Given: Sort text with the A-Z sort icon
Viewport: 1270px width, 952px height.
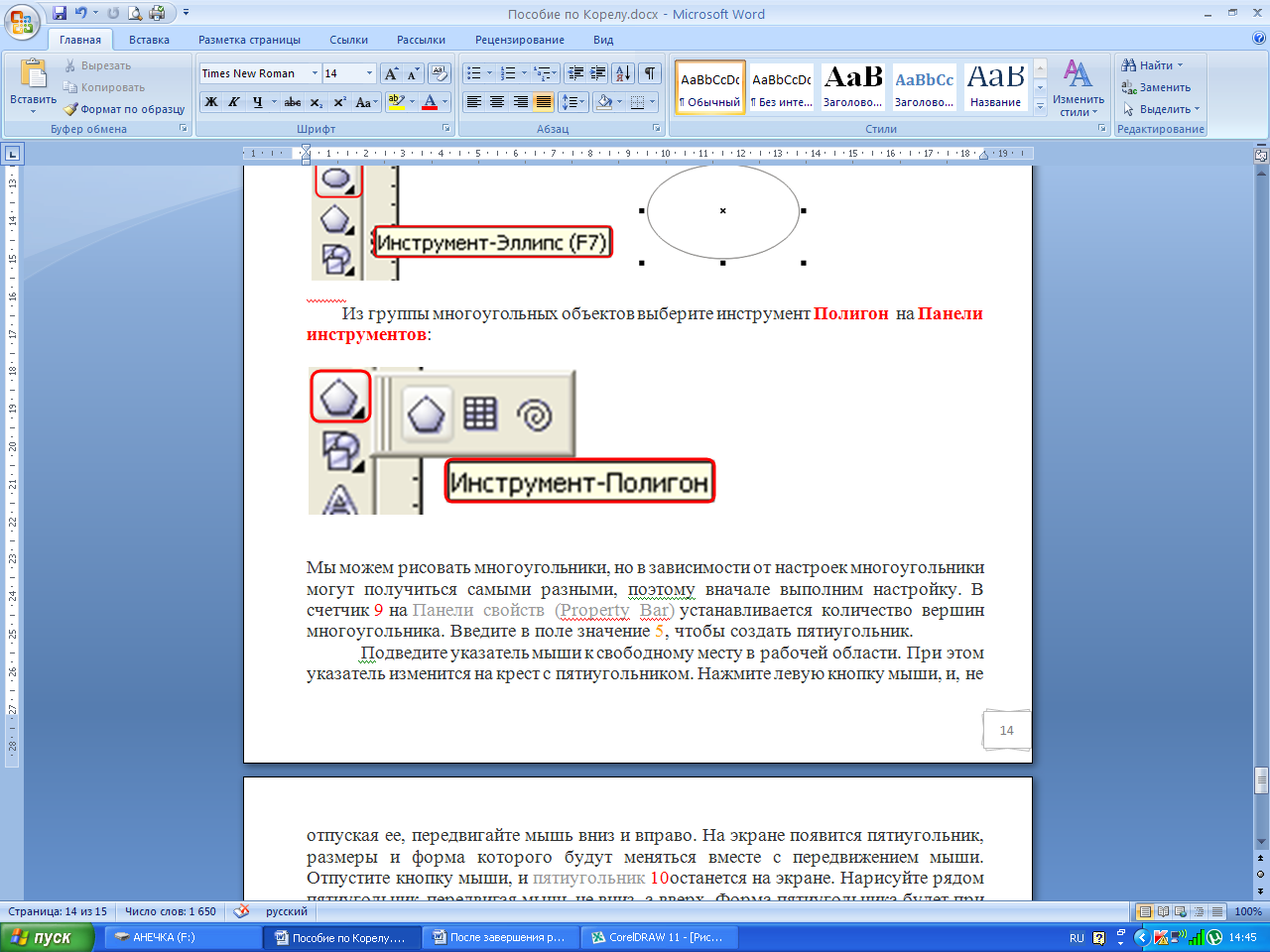Looking at the screenshot, I should [623, 73].
